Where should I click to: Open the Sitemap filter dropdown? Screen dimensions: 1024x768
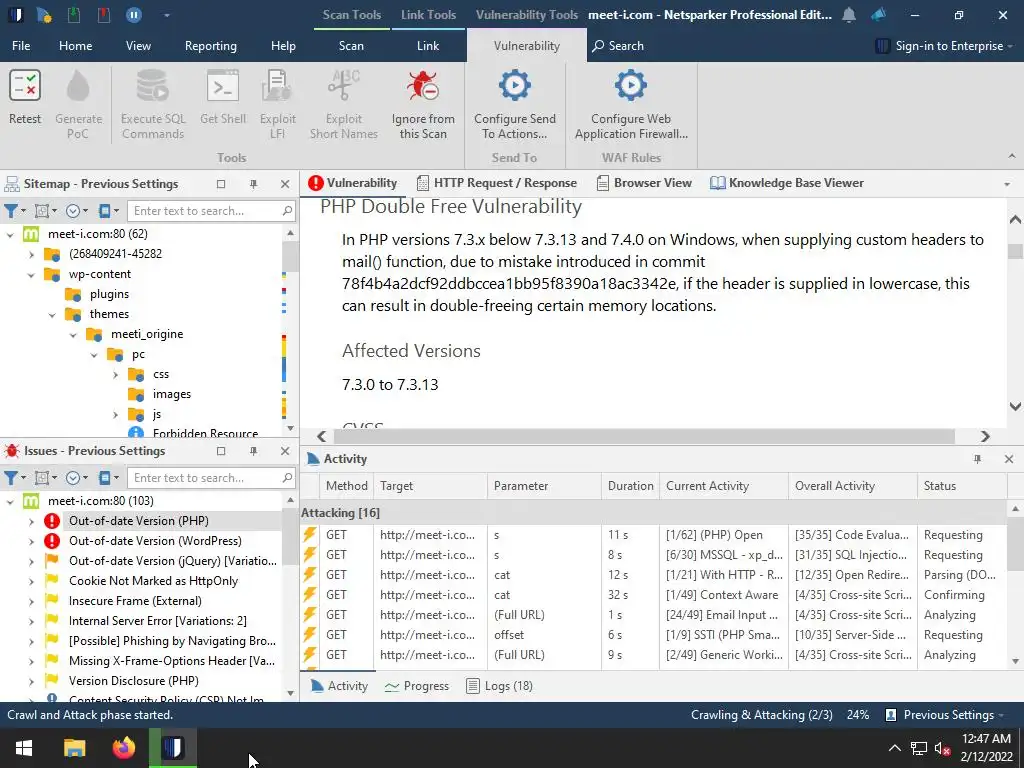pyautogui.click(x=15, y=211)
